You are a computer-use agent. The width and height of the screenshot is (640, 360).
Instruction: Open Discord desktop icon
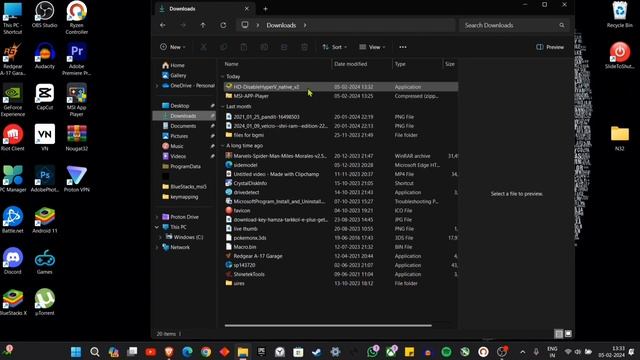click(13, 261)
